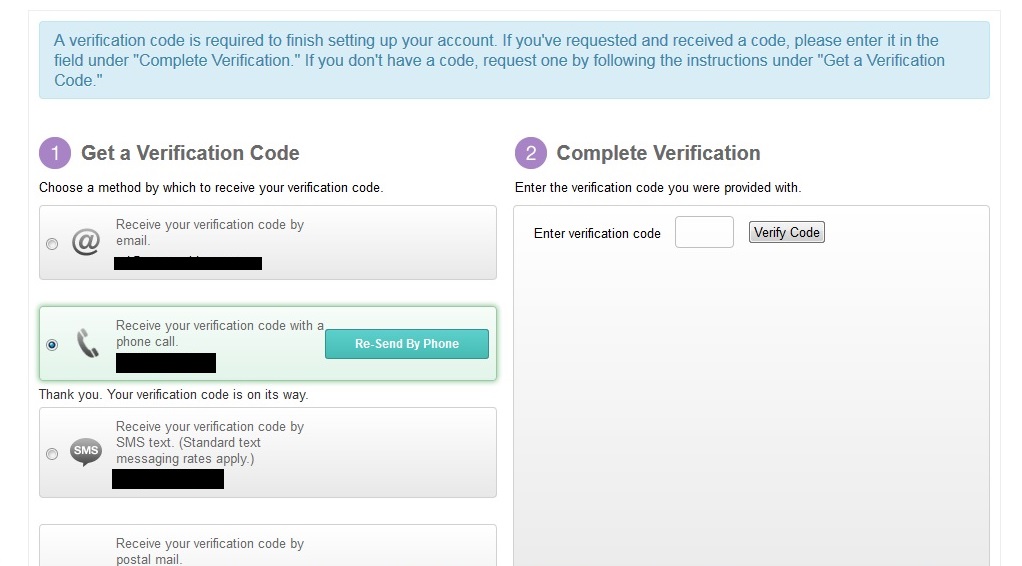Image resolution: width=1022 pixels, height=566 pixels.
Task: Click the SMS speech bubble icon
Action: 86,452
